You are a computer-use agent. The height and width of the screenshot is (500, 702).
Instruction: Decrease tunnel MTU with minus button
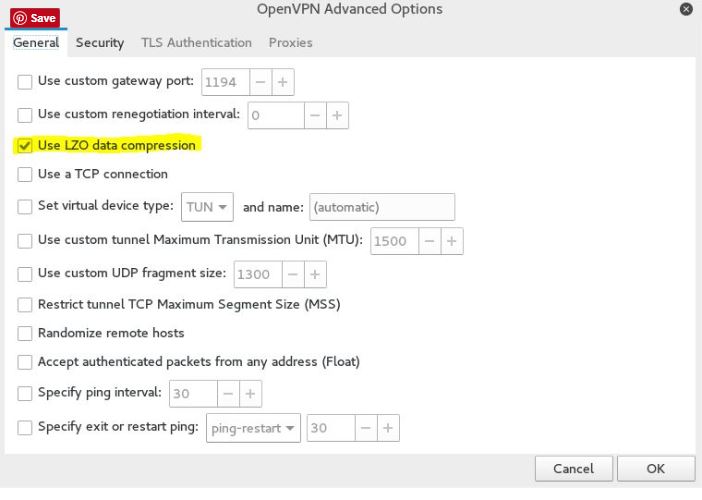coord(430,241)
